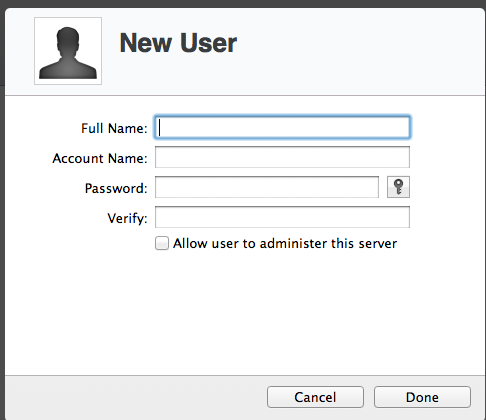Click the Password label
Screen dimensions: 486x420
[116, 188]
